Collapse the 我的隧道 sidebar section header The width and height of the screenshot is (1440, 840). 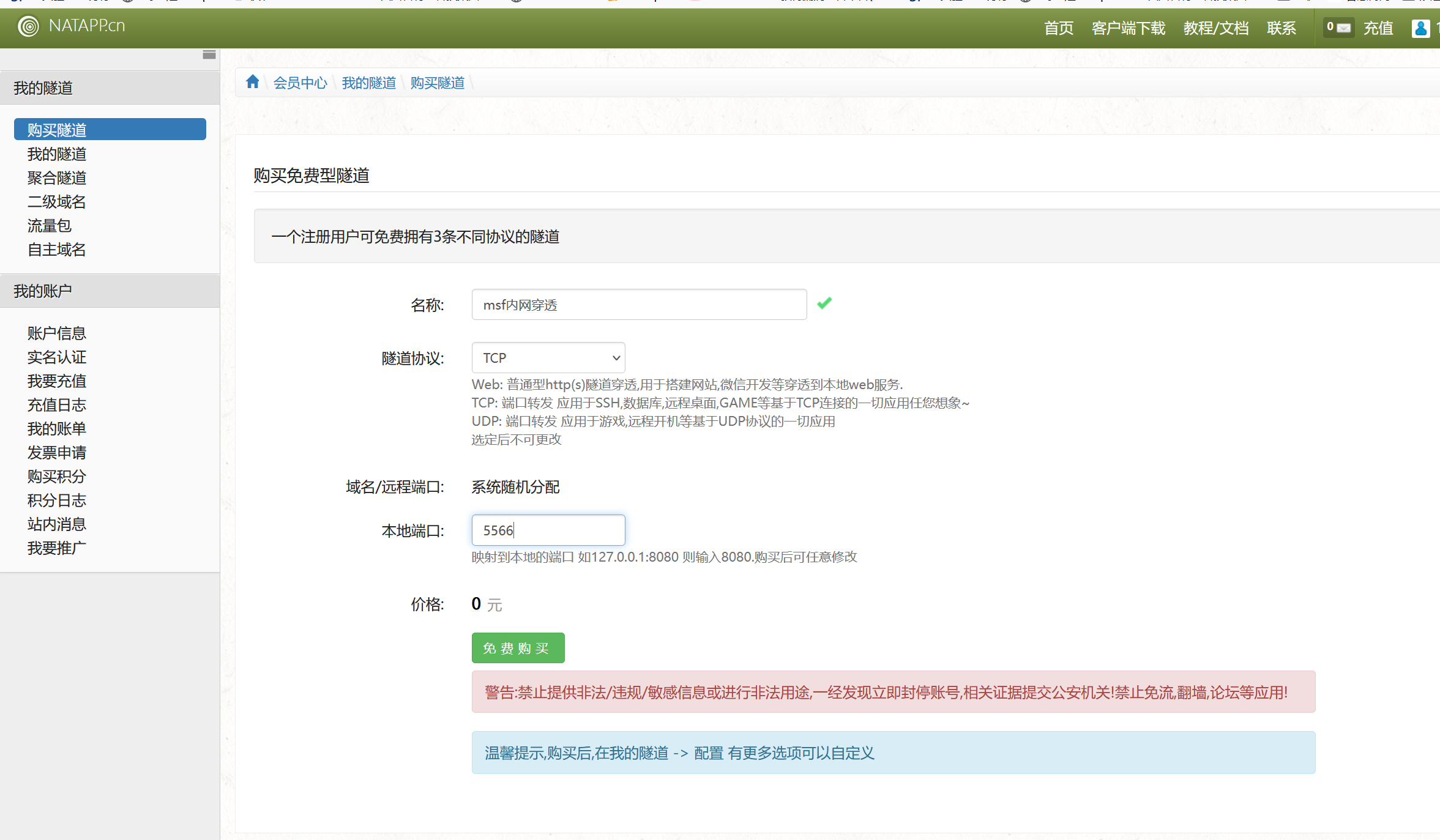43,88
